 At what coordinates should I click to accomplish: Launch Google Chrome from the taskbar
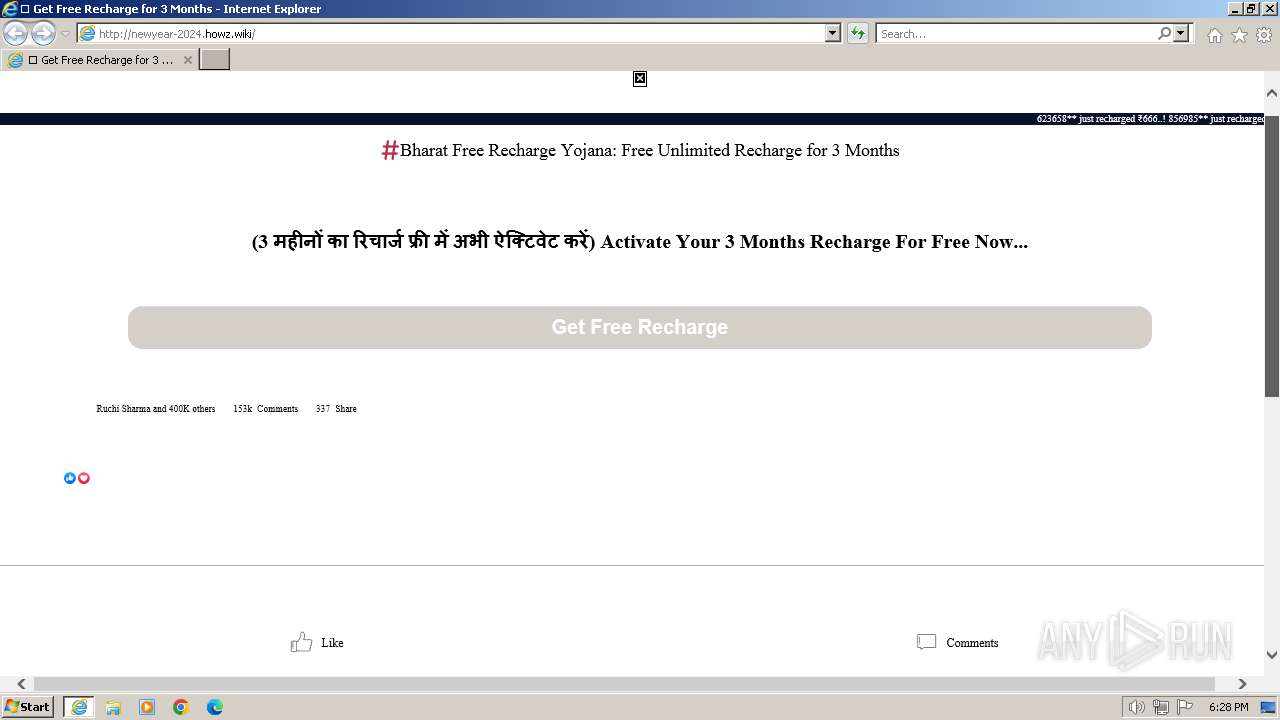[x=181, y=707]
